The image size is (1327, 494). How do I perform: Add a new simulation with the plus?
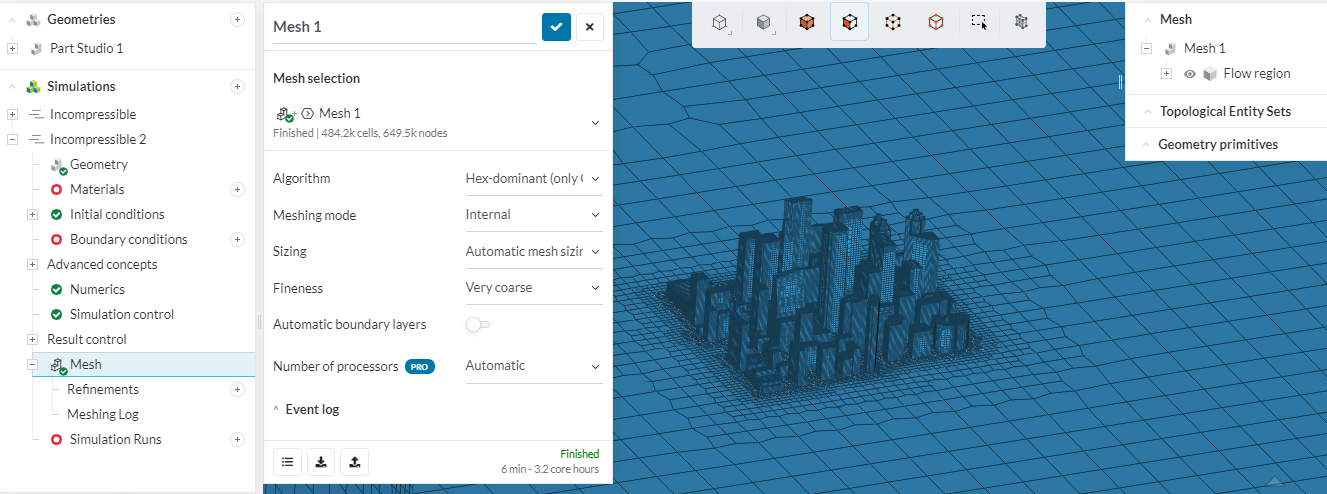point(237,86)
